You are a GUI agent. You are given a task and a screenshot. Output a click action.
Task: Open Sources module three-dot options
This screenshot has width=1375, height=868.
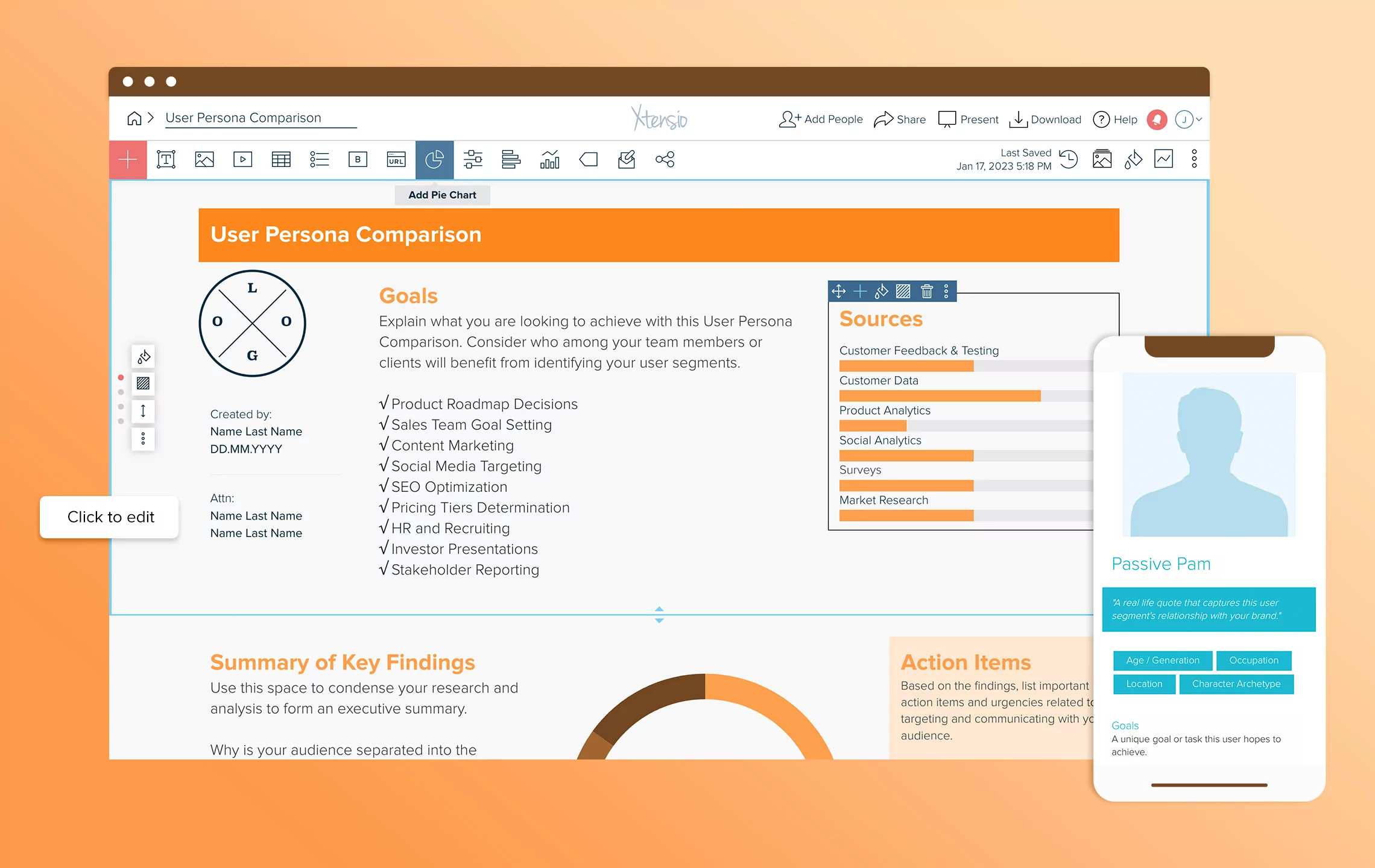(946, 292)
